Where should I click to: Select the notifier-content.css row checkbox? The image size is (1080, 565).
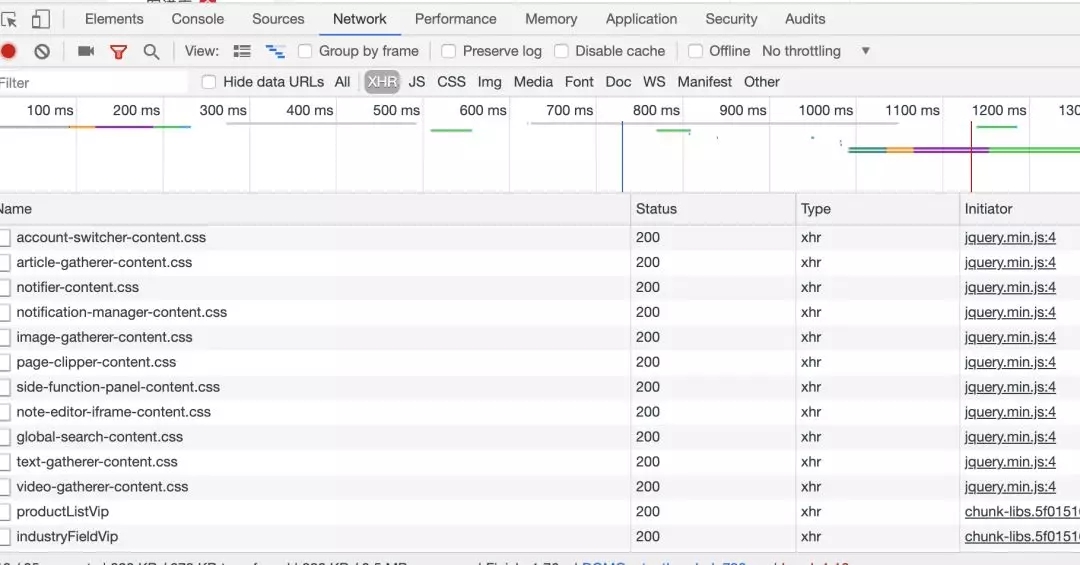tap(4, 287)
